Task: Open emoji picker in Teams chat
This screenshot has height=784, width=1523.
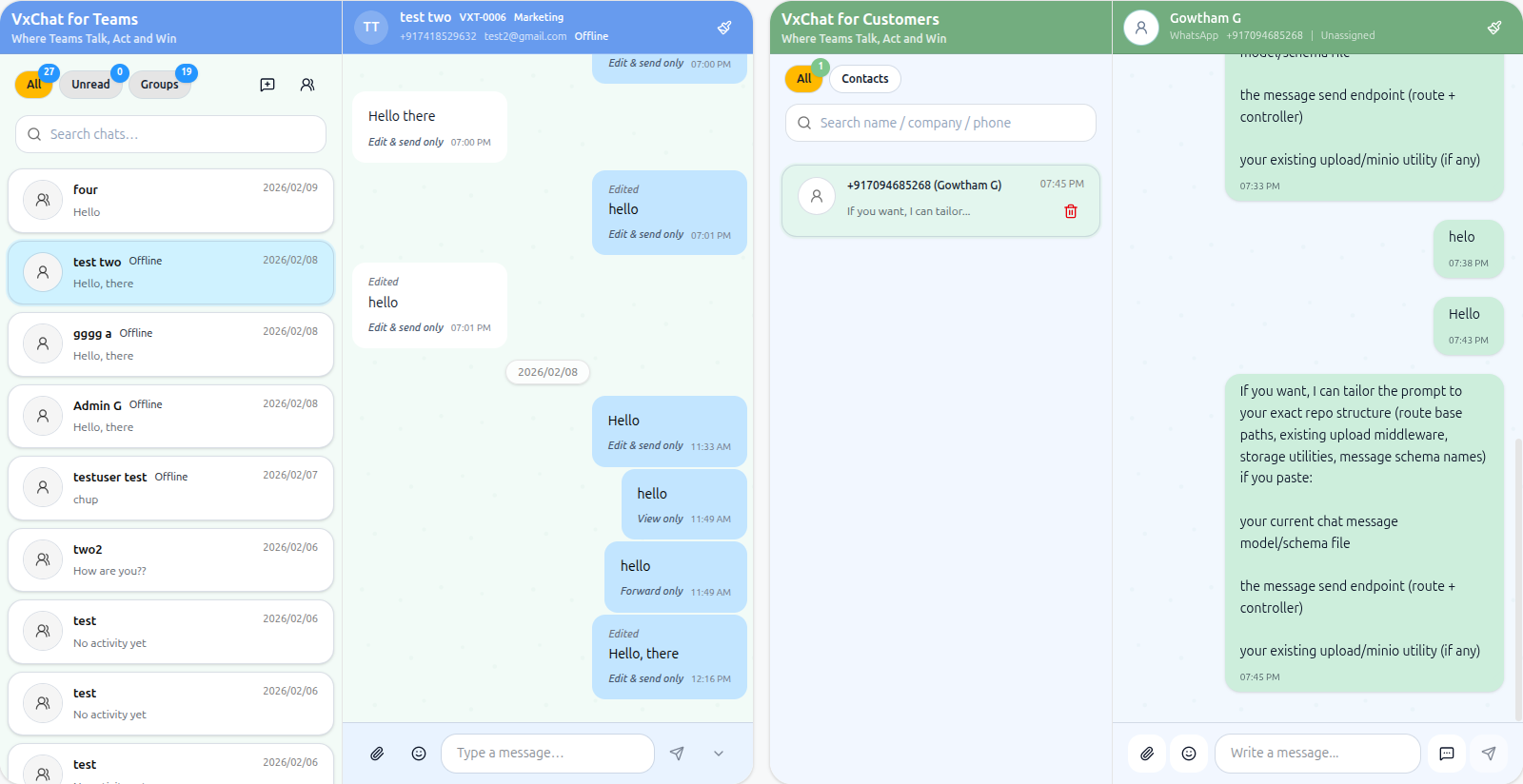Action: [419, 754]
